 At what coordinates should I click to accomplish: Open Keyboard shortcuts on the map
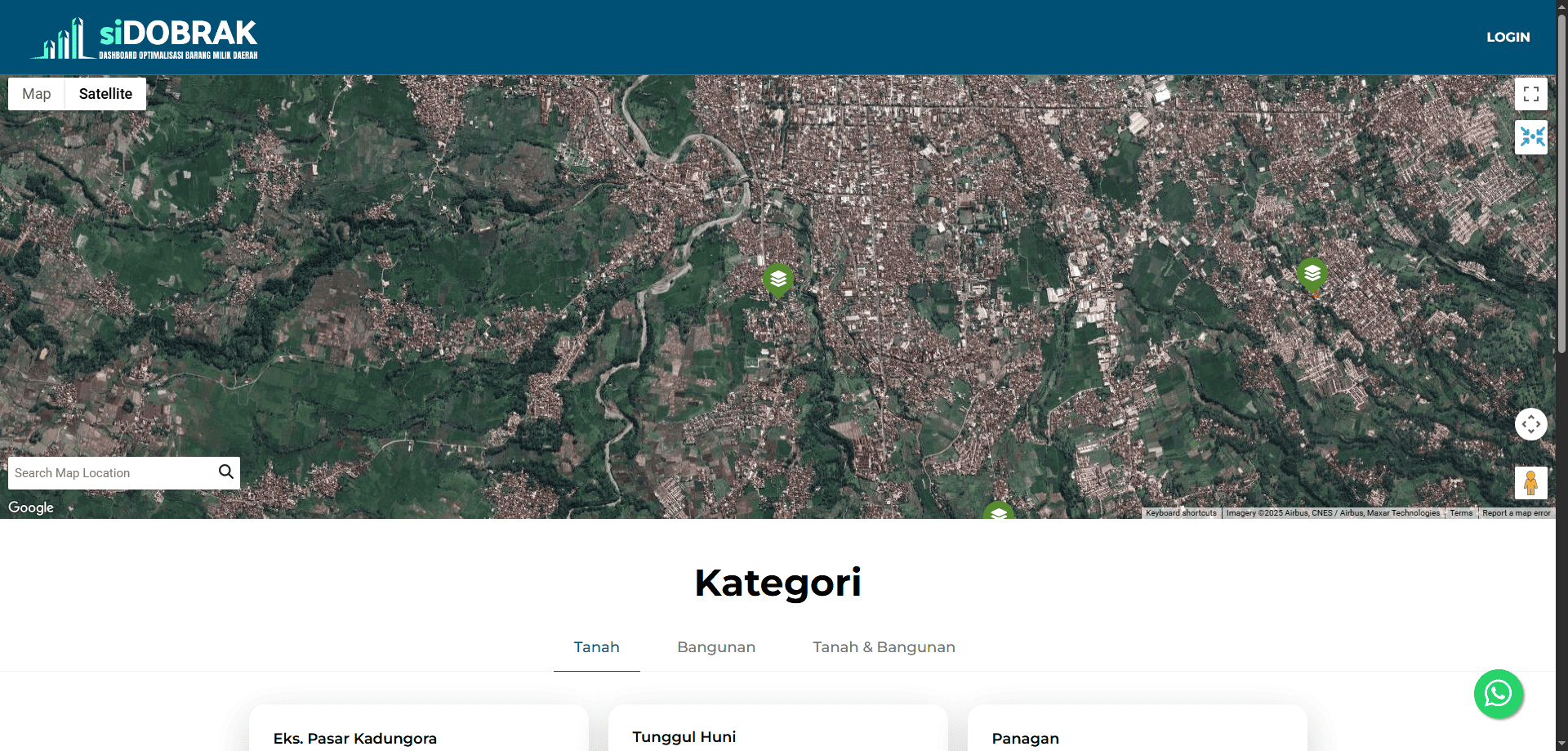pos(1181,513)
